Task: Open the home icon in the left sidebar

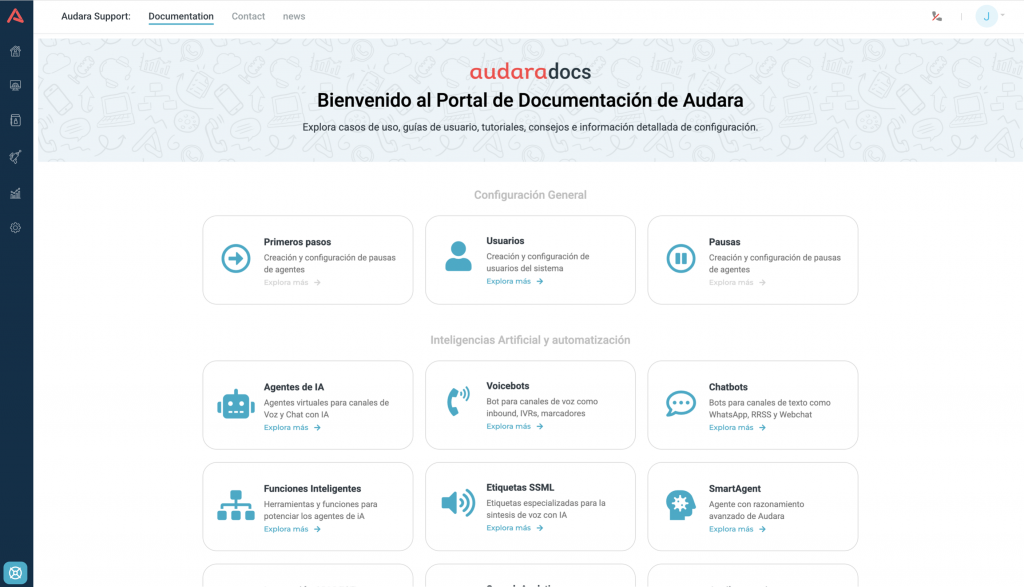Action: 15,52
